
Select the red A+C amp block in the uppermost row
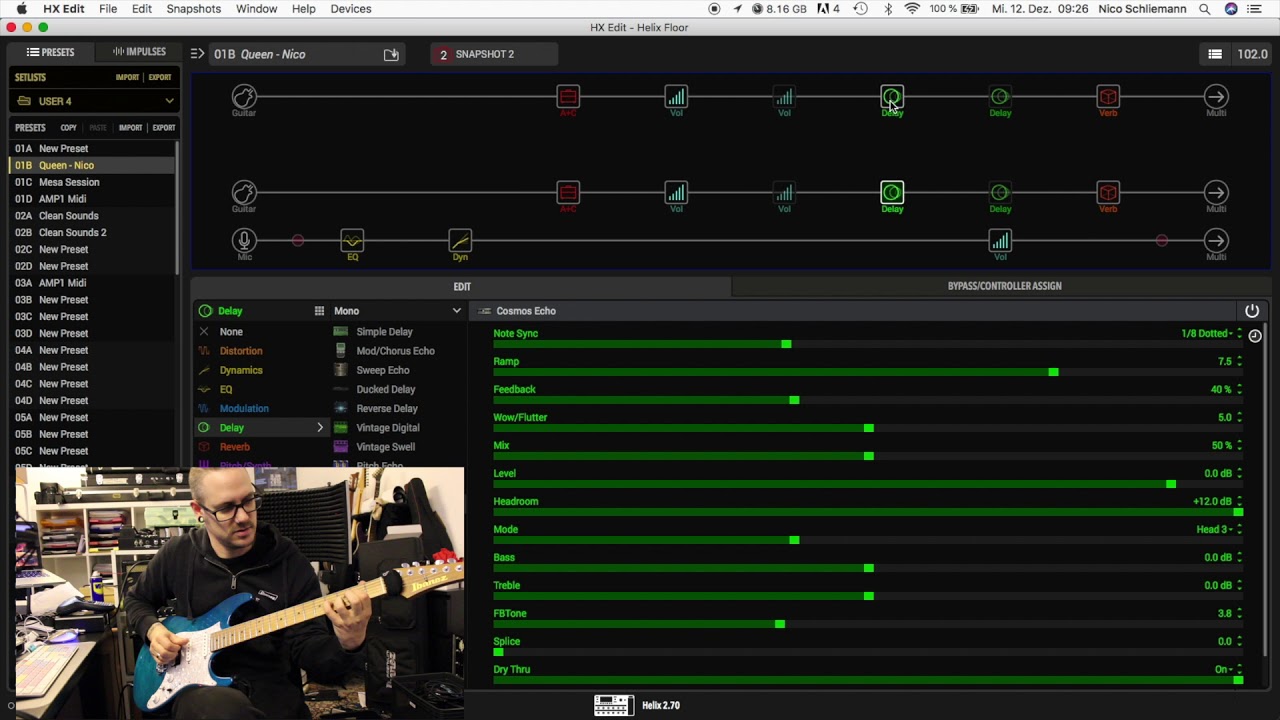click(x=568, y=96)
